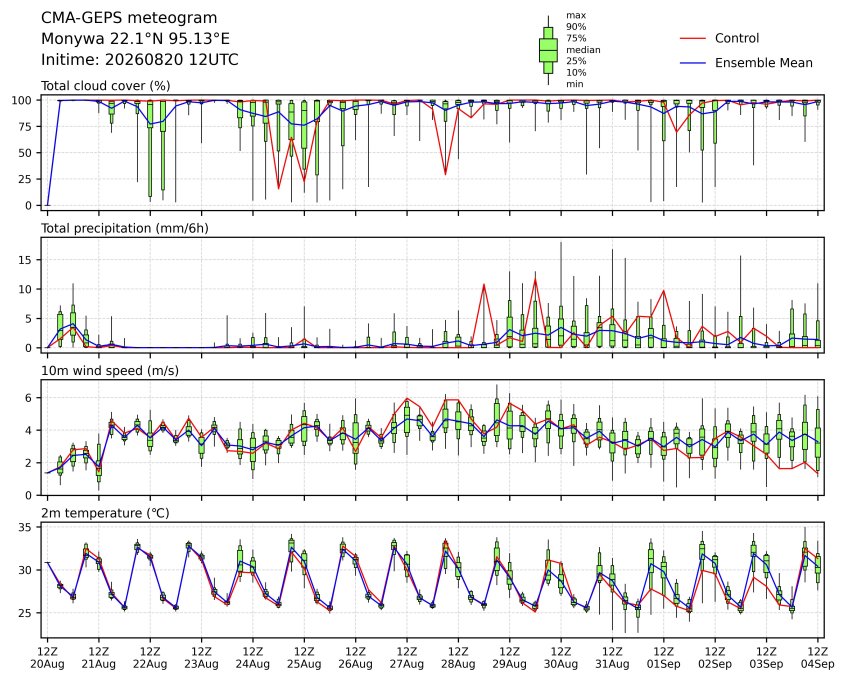Click the 'Total precipitation (mm/6h)' panel title
Image resolution: width=846 pixels, height=681 pixels.
click(x=125, y=228)
